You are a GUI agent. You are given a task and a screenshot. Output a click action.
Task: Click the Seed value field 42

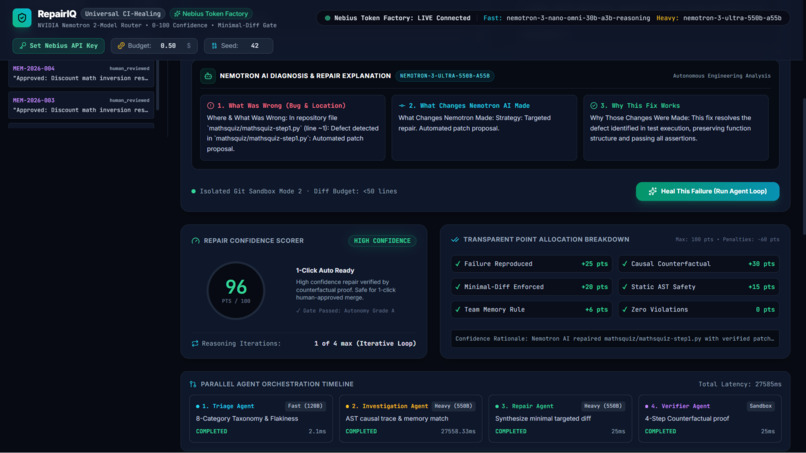(x=254, y=46)
